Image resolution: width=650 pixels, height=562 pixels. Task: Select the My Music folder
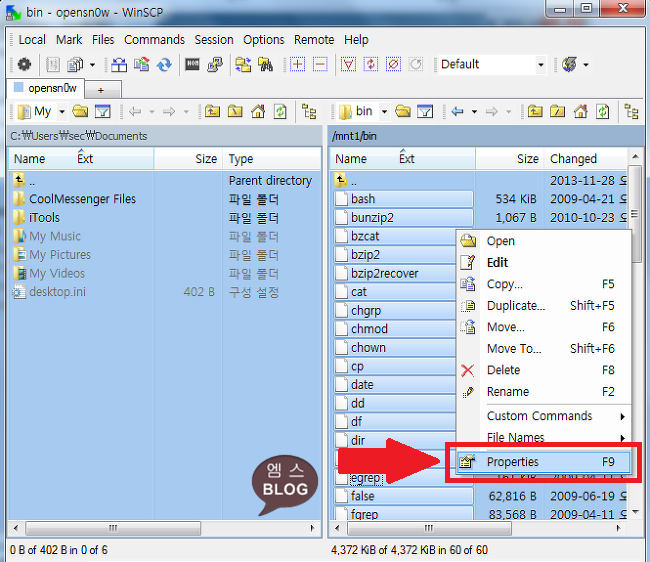55,236
